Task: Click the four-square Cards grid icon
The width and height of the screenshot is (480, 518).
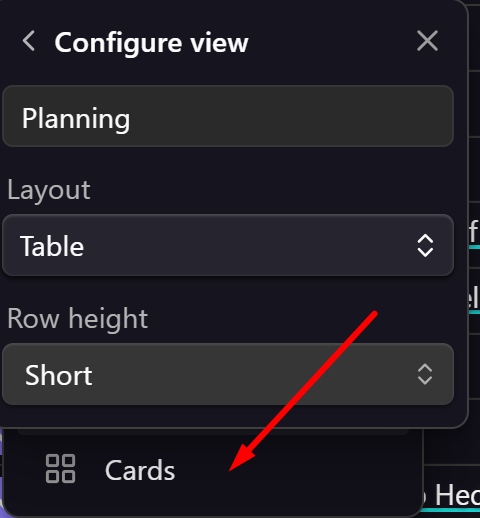Action: tap(60, 468)
